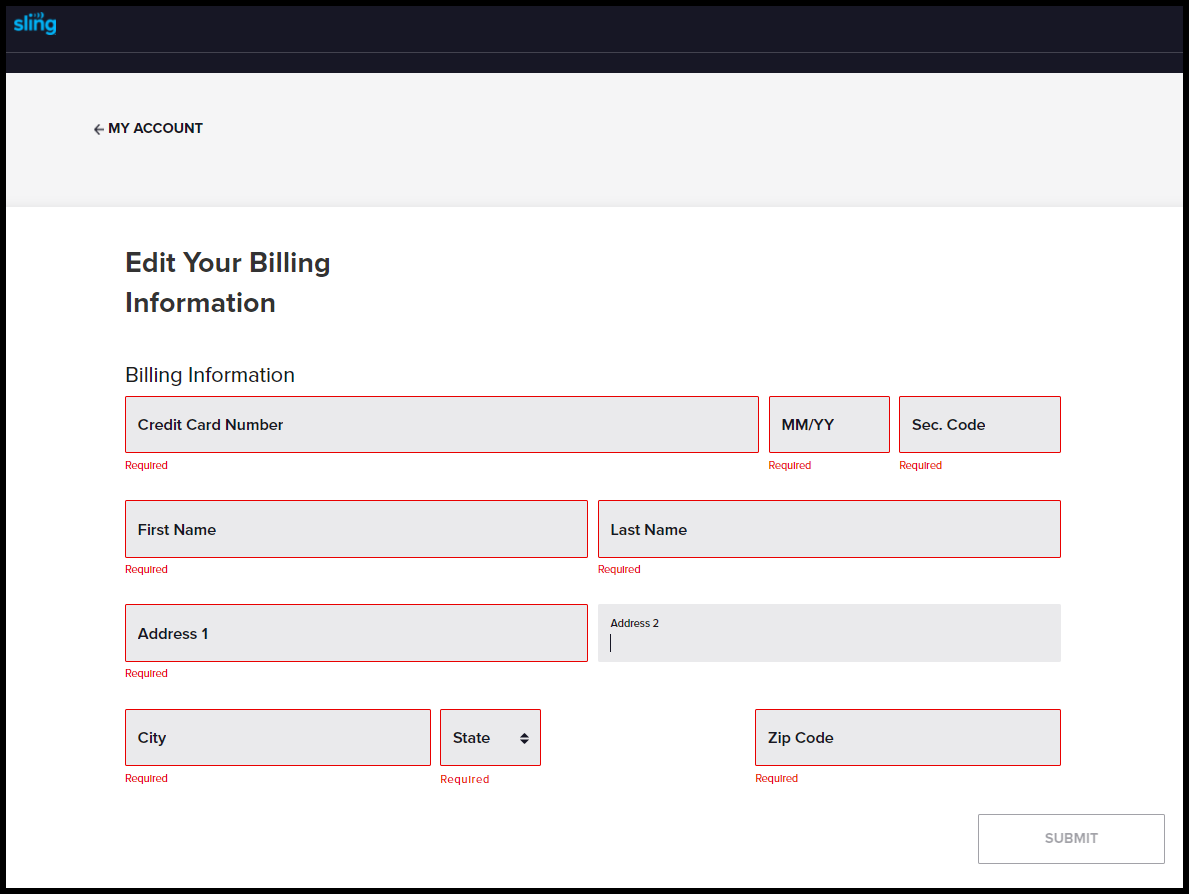
Task: Click the Billing Information section heading
Action: click(209, 374)
